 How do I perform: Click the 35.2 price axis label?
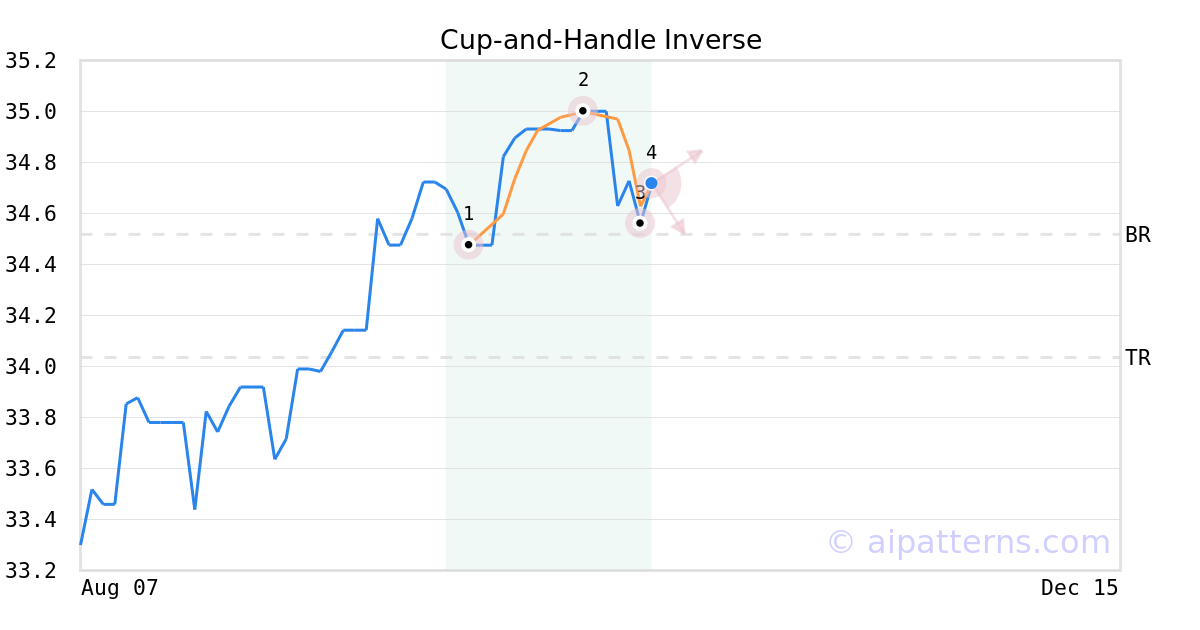[x=31, y=61]
